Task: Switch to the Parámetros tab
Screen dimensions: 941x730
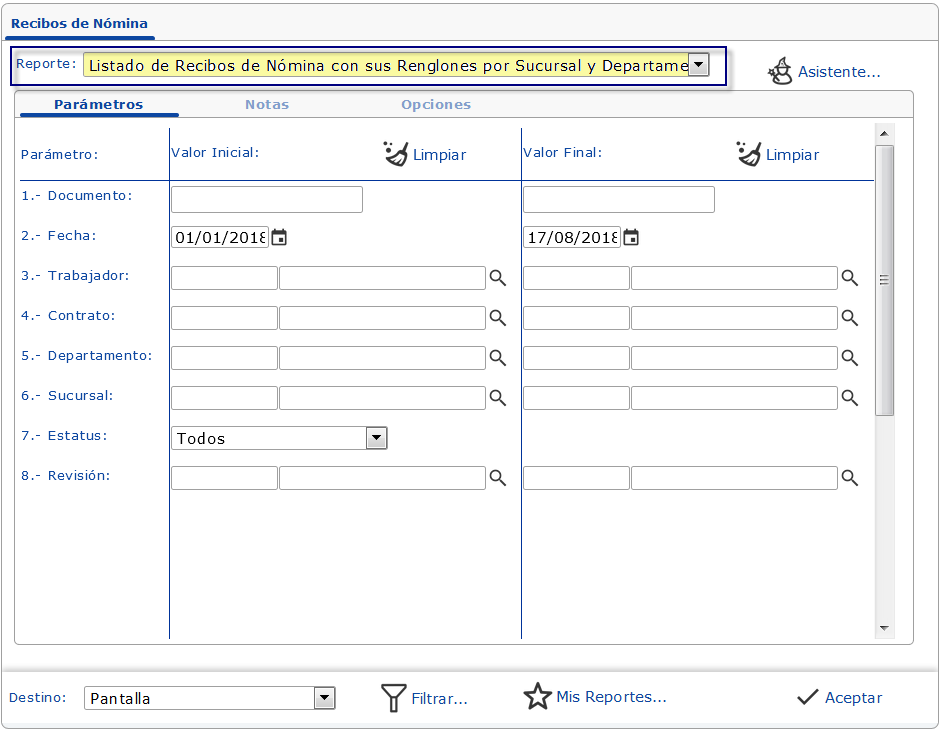Action: tap(99, 104)
